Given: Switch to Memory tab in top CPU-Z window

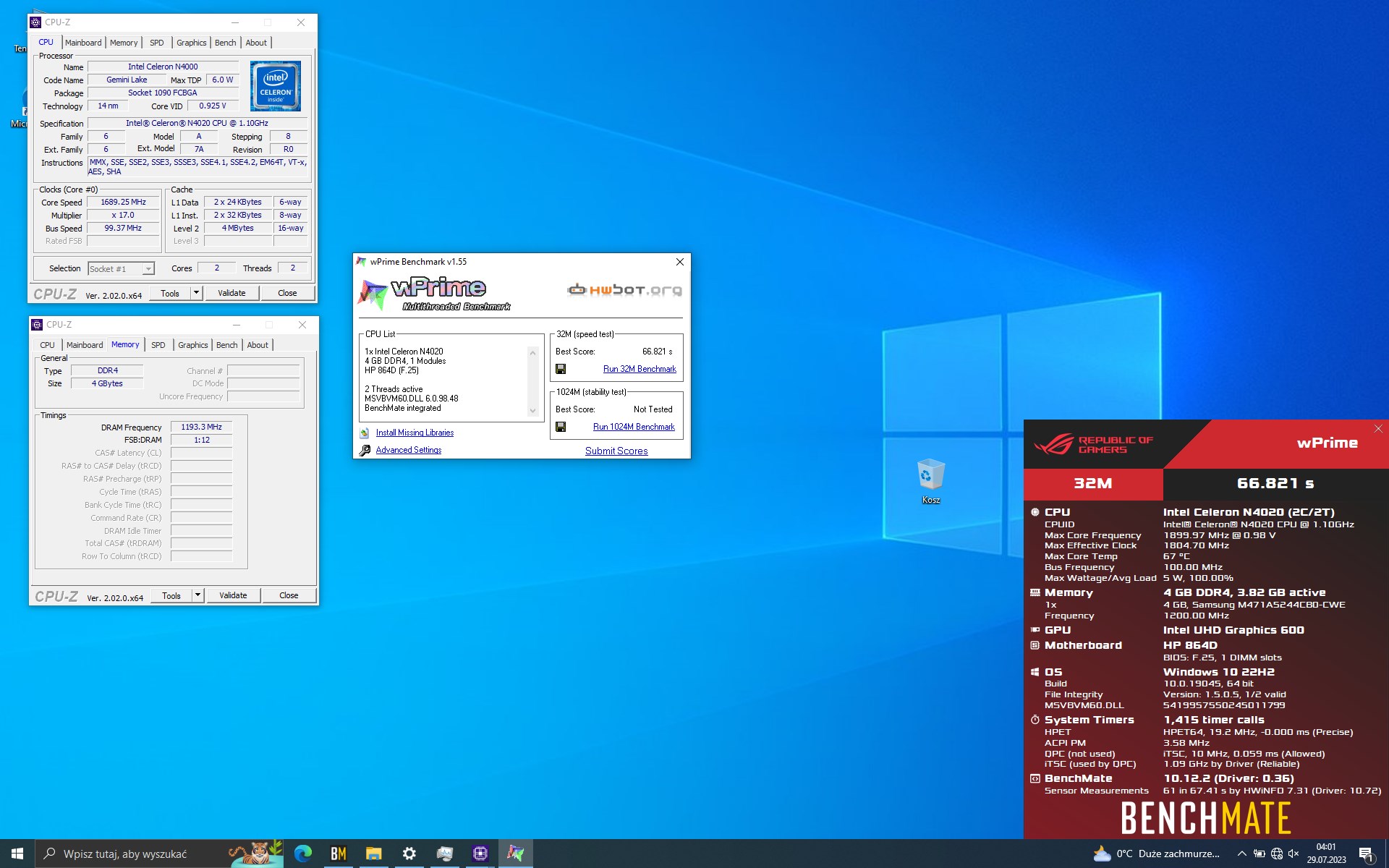Looking at the screenshot, I should [124, 43].
